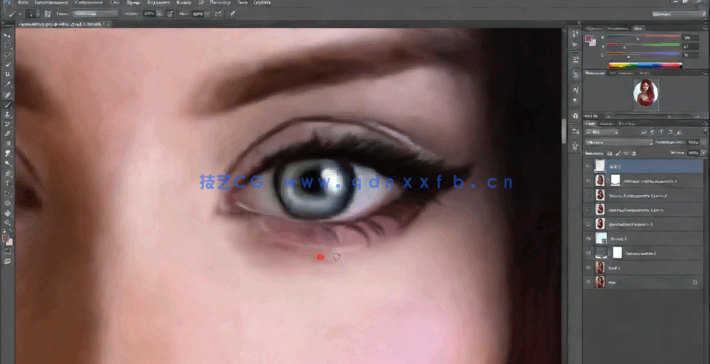This screenshot has width=710, height=364.
Task: Open the layer blend mode dropdown
Action: point(619,142)
